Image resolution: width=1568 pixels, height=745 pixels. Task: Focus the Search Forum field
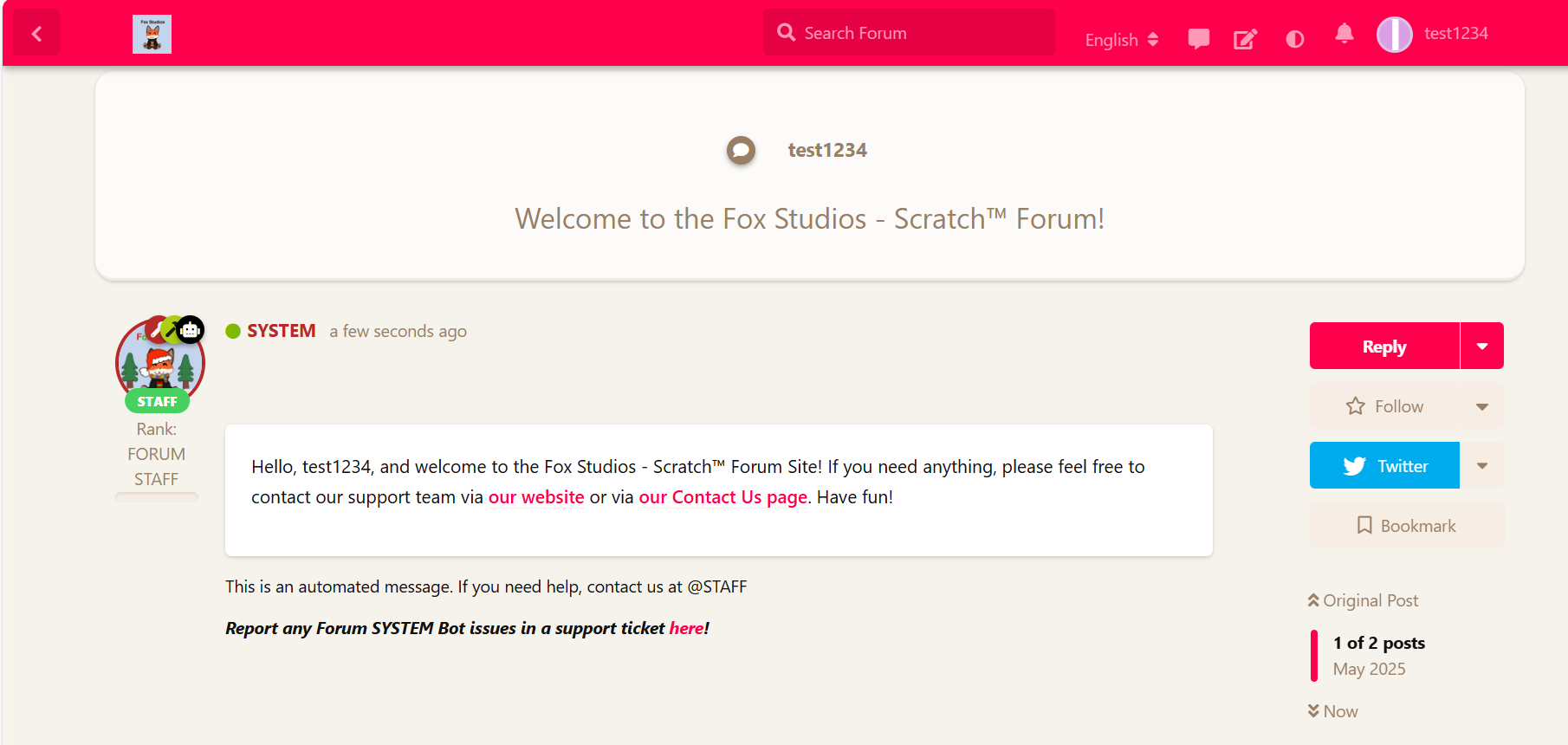[x=909, y=33]
